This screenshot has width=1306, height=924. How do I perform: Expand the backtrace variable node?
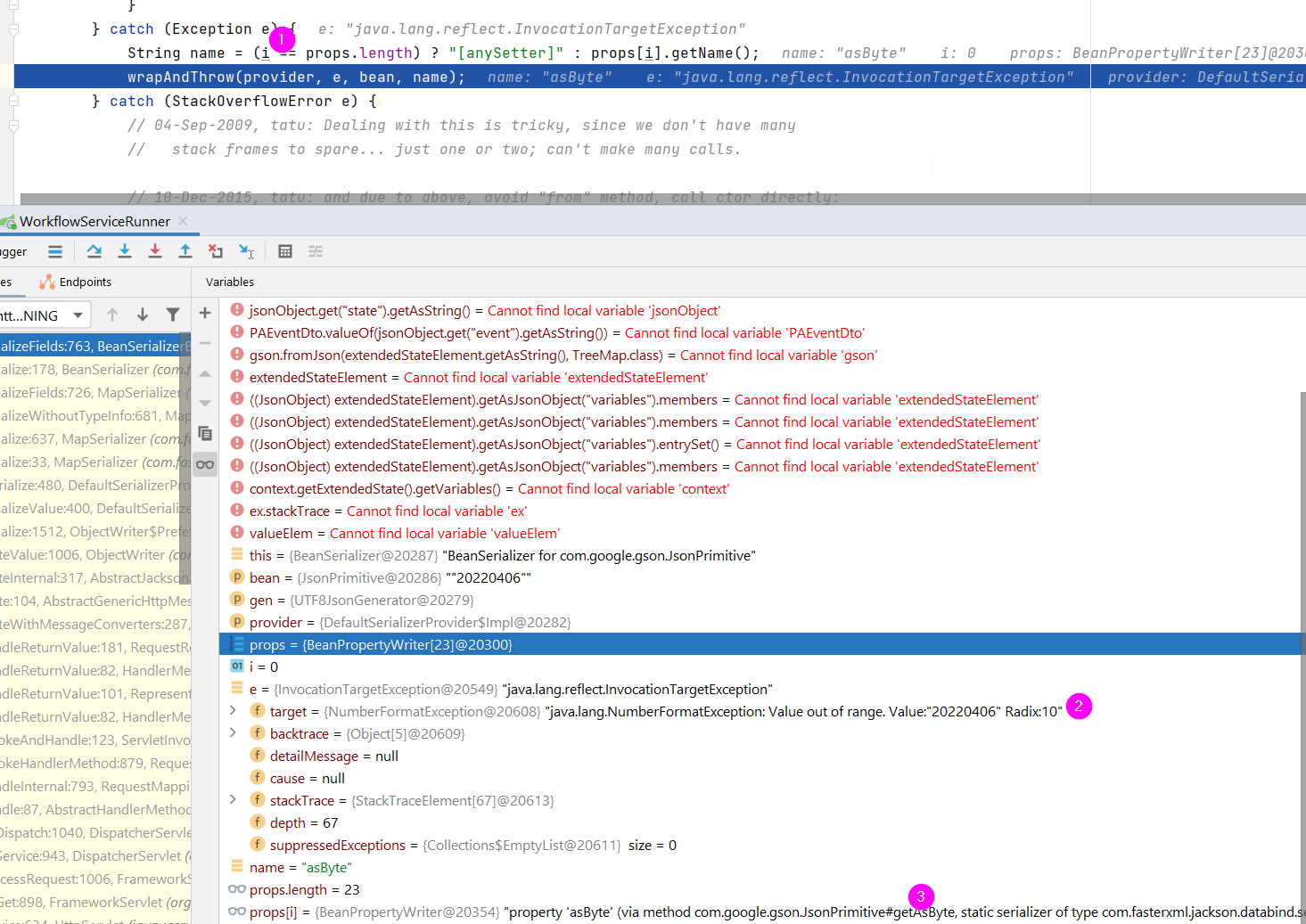pos(233,732)
